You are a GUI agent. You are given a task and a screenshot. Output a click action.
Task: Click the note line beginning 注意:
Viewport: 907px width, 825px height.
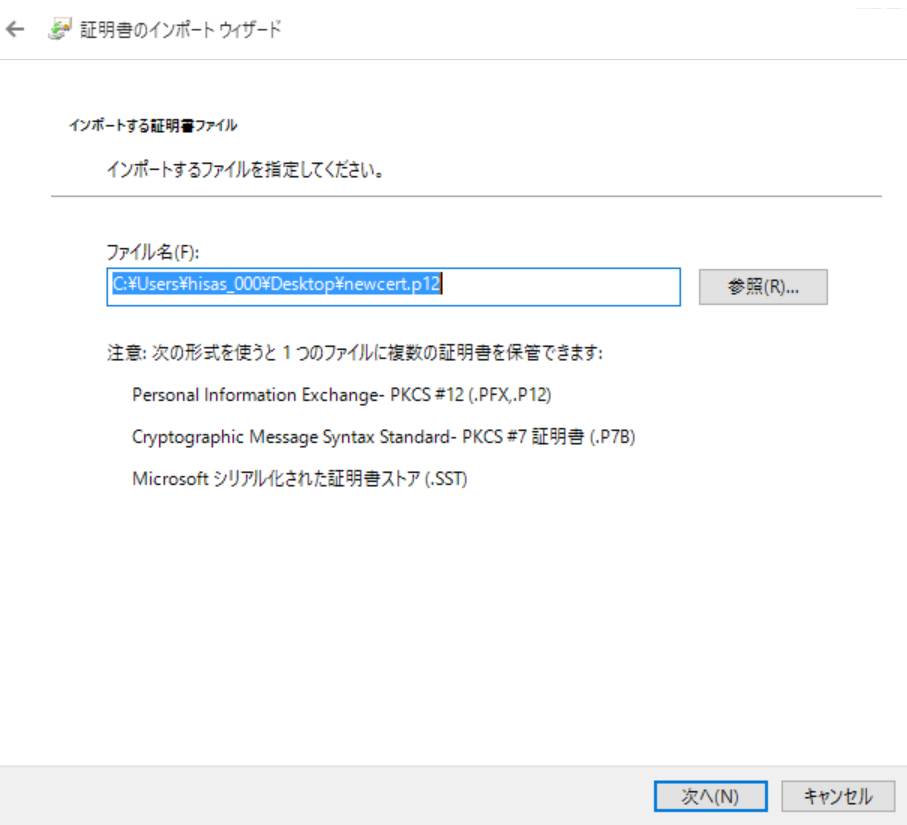[355, 352]
